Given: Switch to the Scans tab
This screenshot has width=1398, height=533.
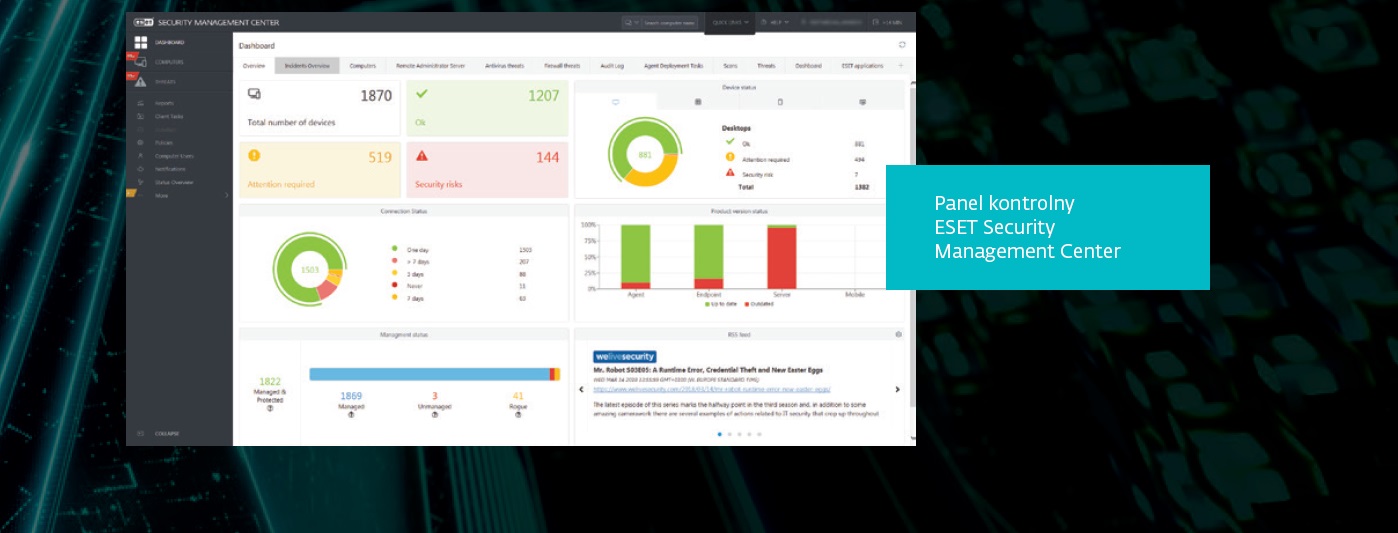Looking at the screenshot, I should 730,66.
